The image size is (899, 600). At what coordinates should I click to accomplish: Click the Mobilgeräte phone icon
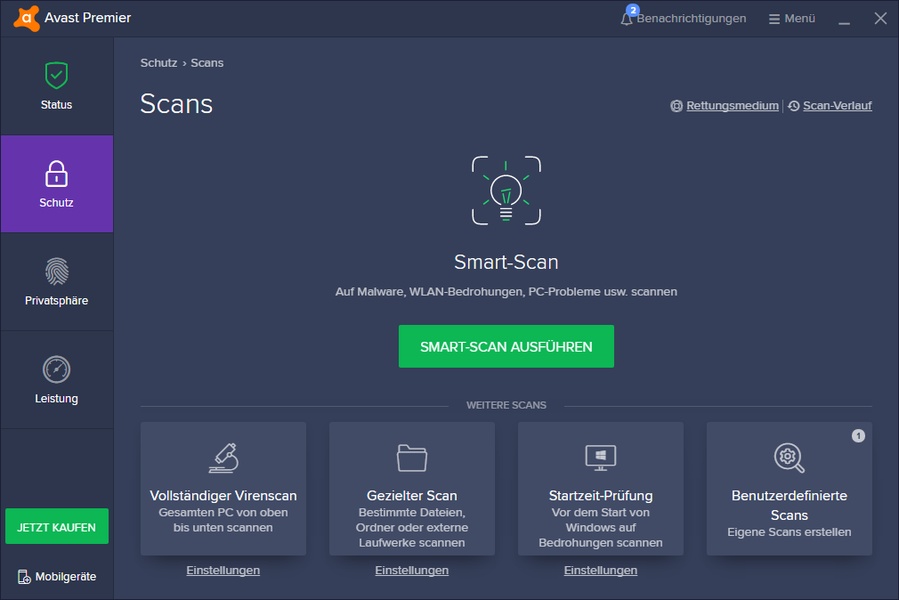[x=24, y=577]
